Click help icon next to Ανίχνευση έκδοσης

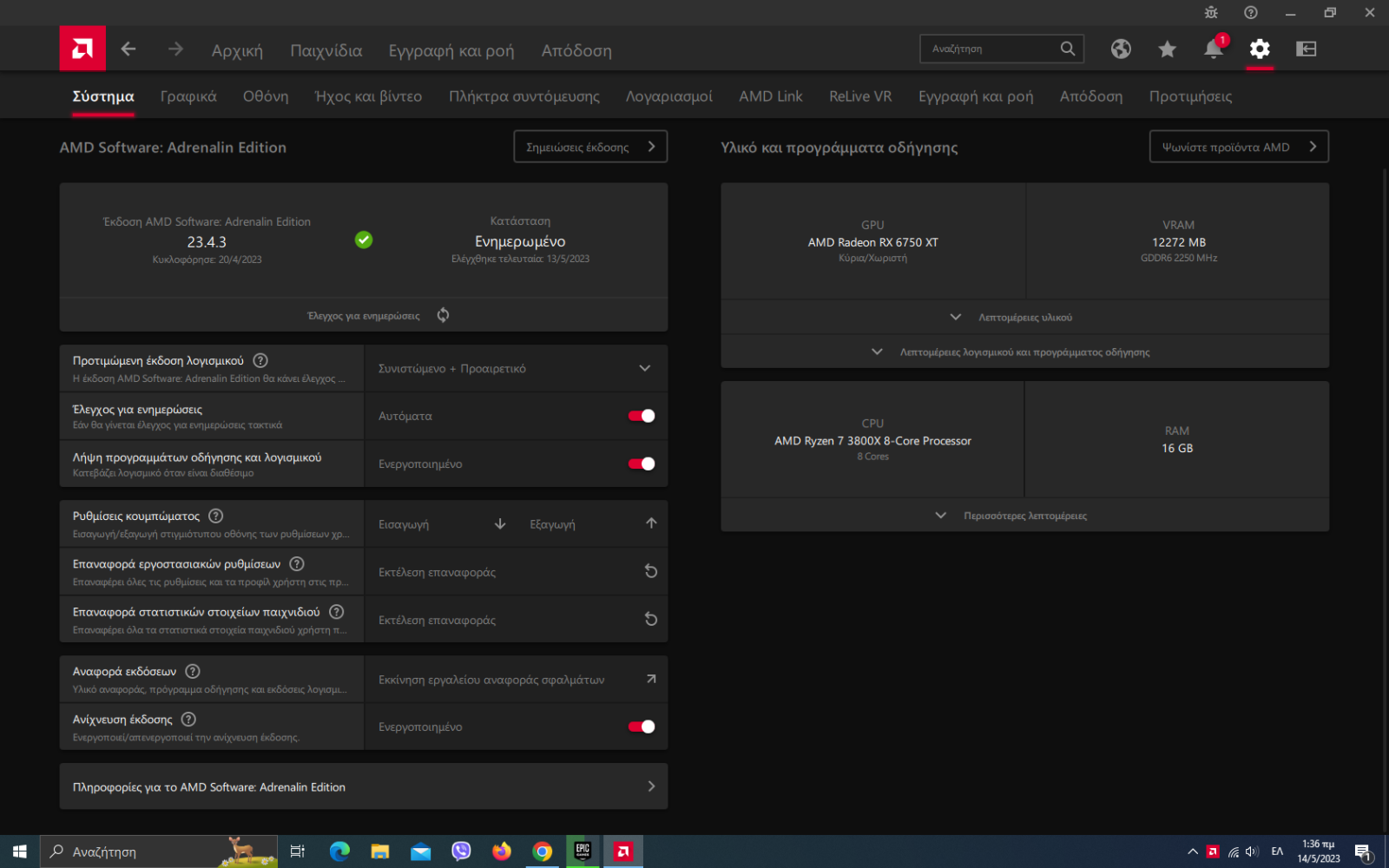tap(188, 719)
